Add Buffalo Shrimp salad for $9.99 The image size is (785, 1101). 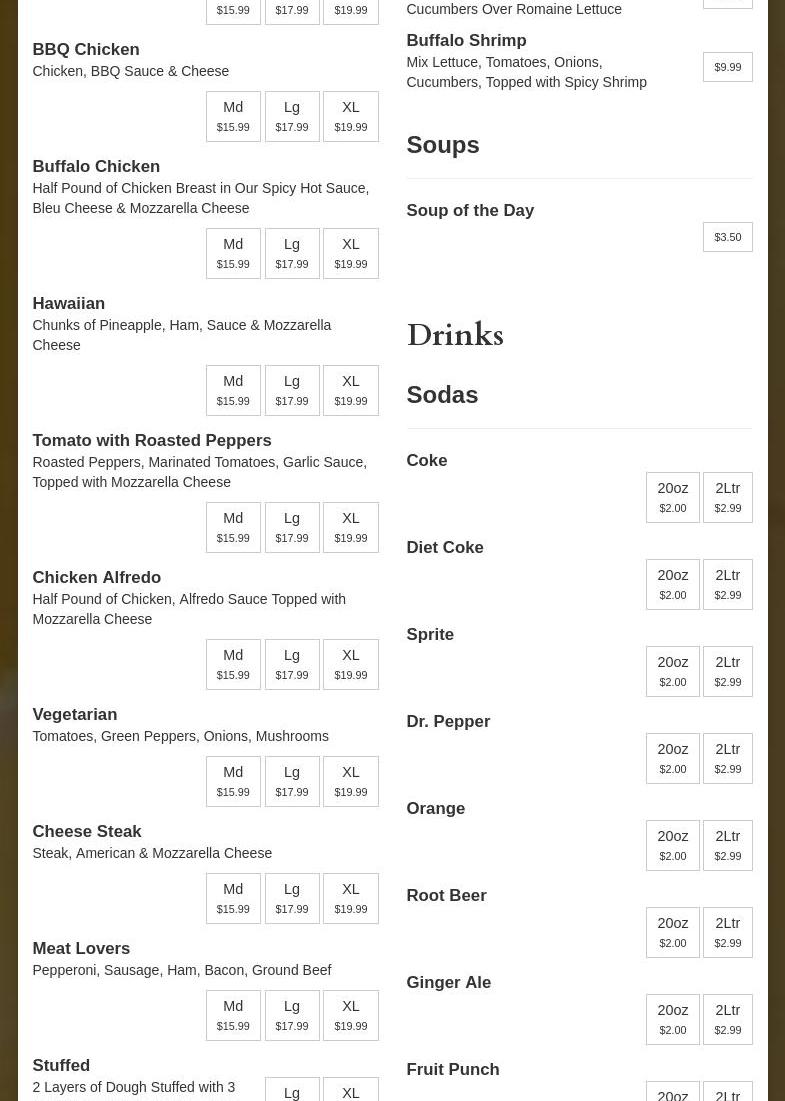coord(727,67)
